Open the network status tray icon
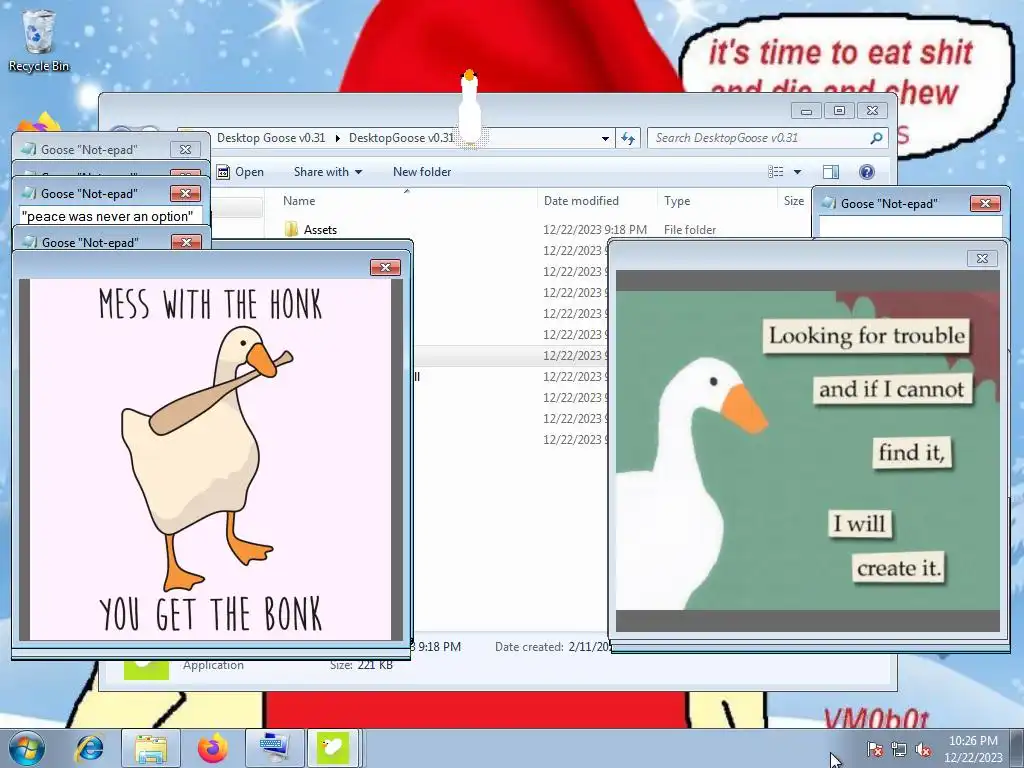The width and height of the screenshot is (1024, 768). (899, 749)
